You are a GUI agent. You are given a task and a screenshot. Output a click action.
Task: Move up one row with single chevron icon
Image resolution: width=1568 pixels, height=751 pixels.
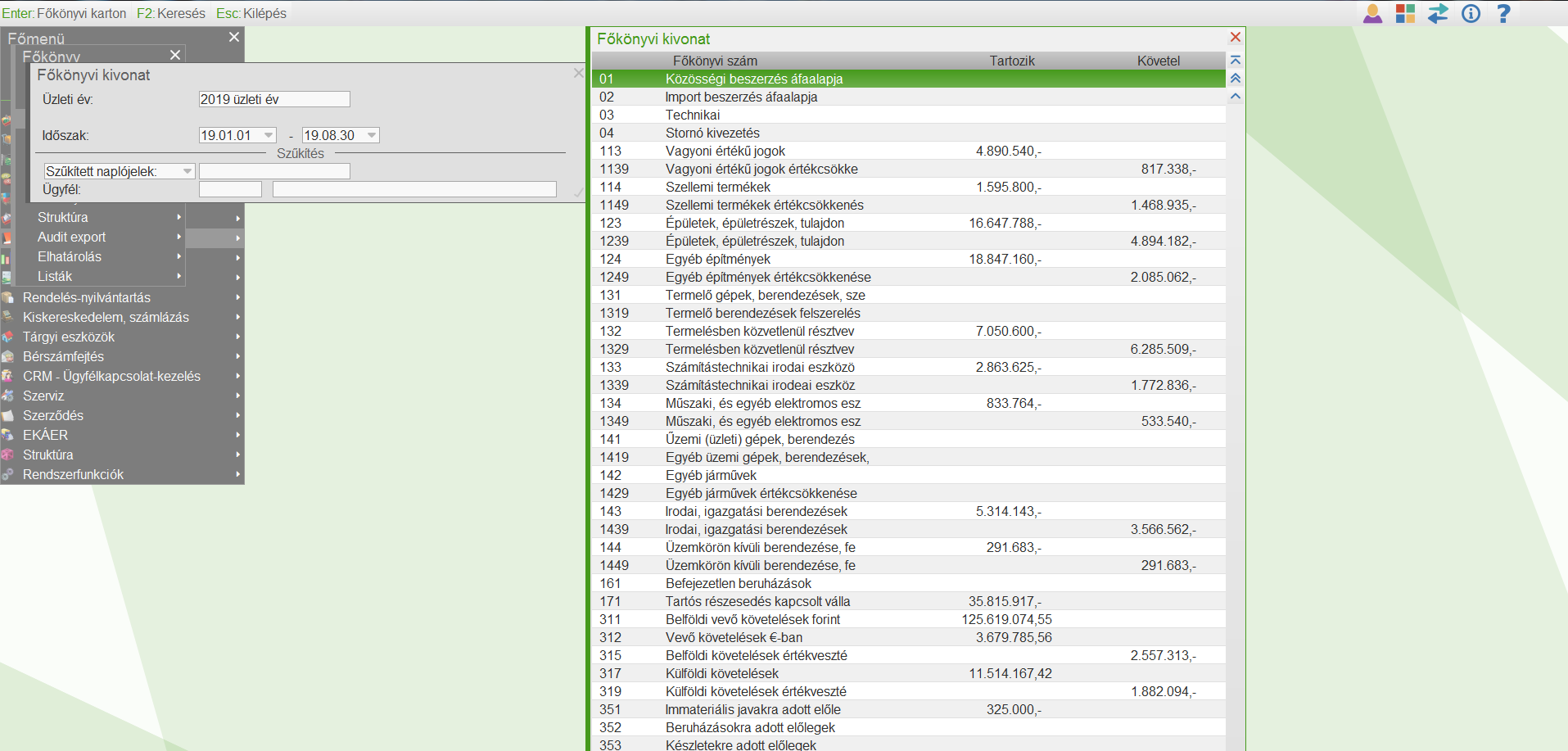[1236, 97]
